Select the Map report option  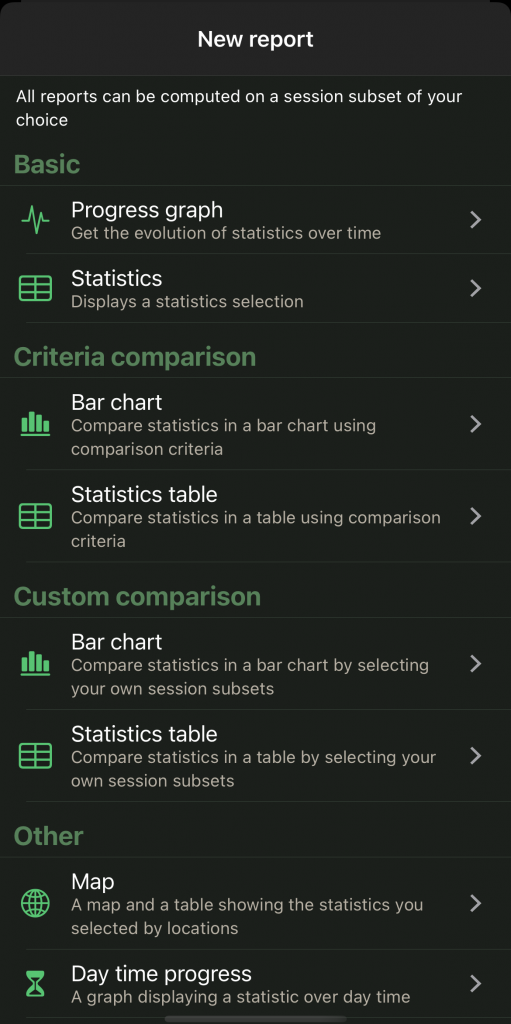point(256,904)
